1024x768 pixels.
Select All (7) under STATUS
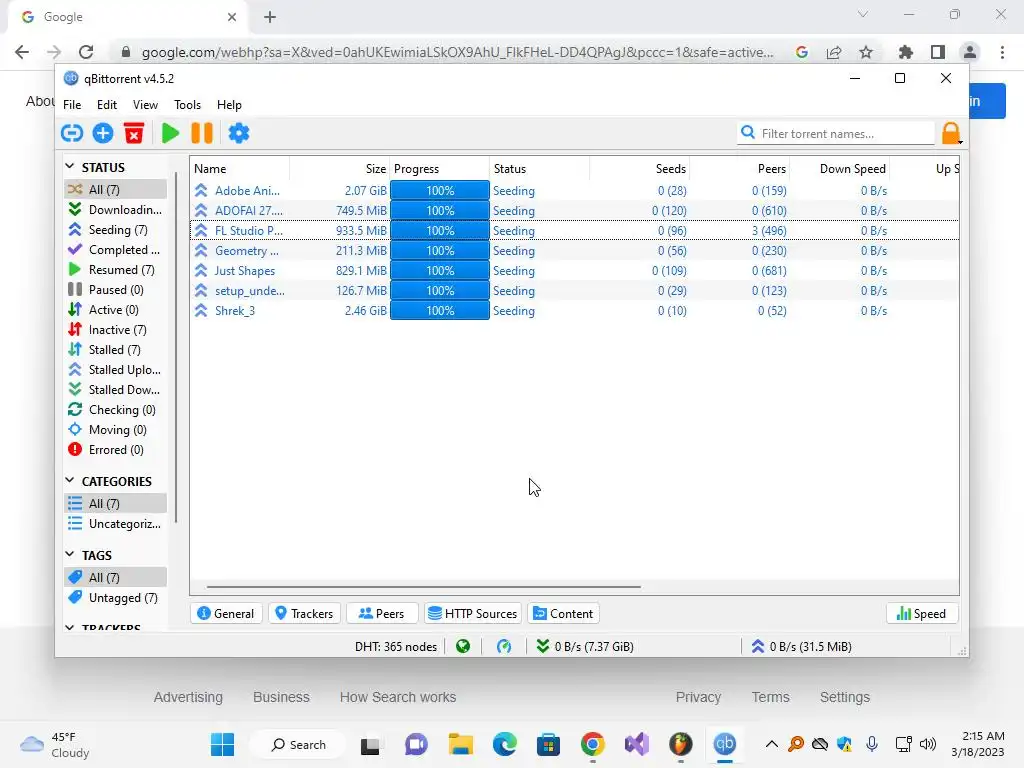(115, 189)
